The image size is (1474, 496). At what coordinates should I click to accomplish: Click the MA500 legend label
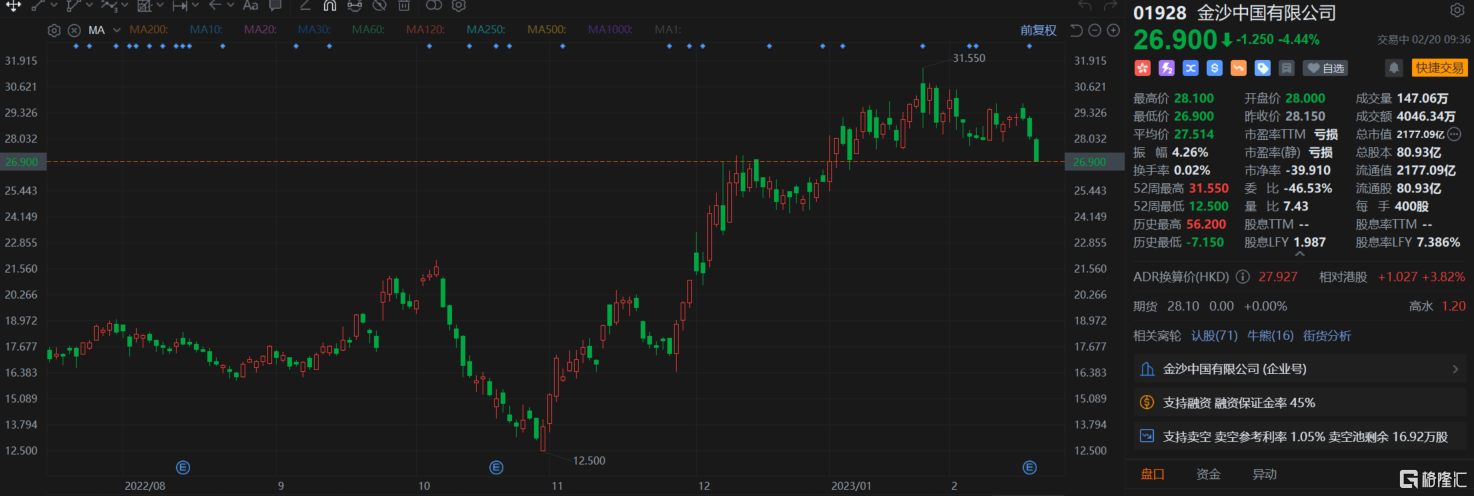(546, 30)
